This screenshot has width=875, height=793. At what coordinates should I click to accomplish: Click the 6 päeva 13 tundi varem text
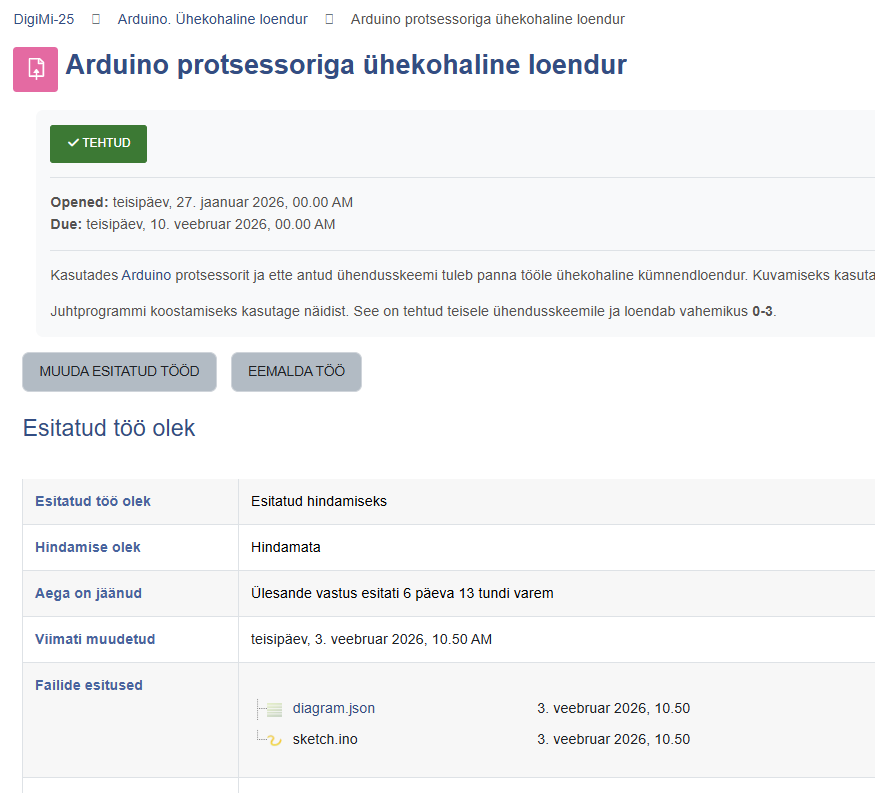click(x=478, y=593)
